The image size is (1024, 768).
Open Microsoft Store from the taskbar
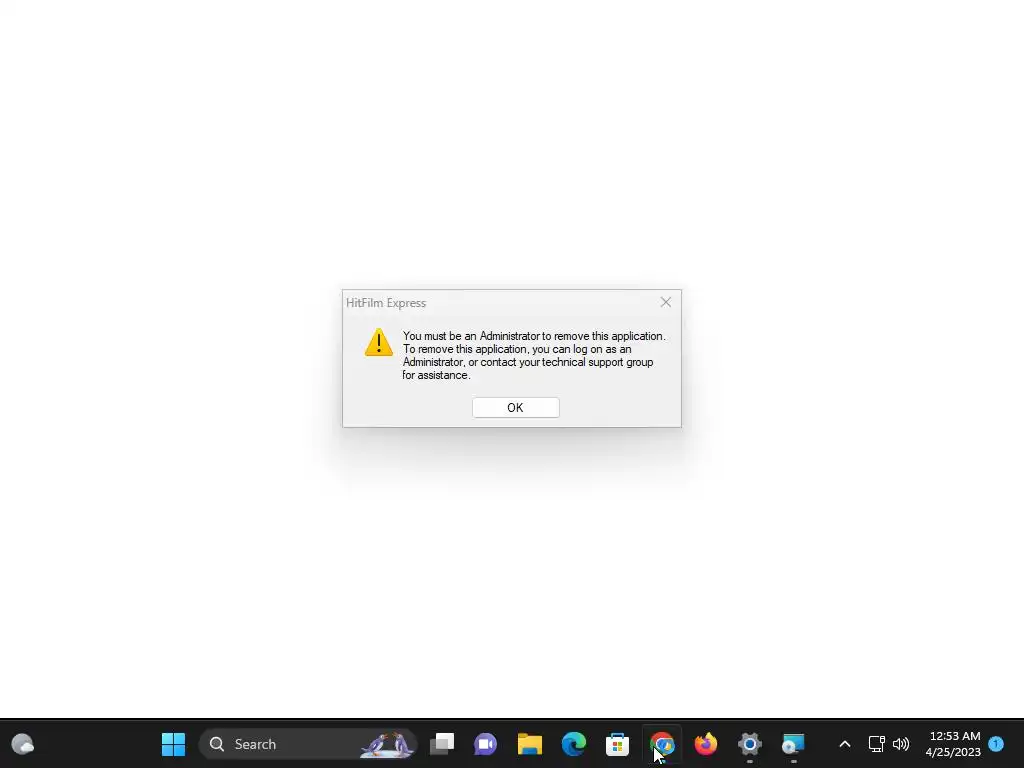[617, 744]
